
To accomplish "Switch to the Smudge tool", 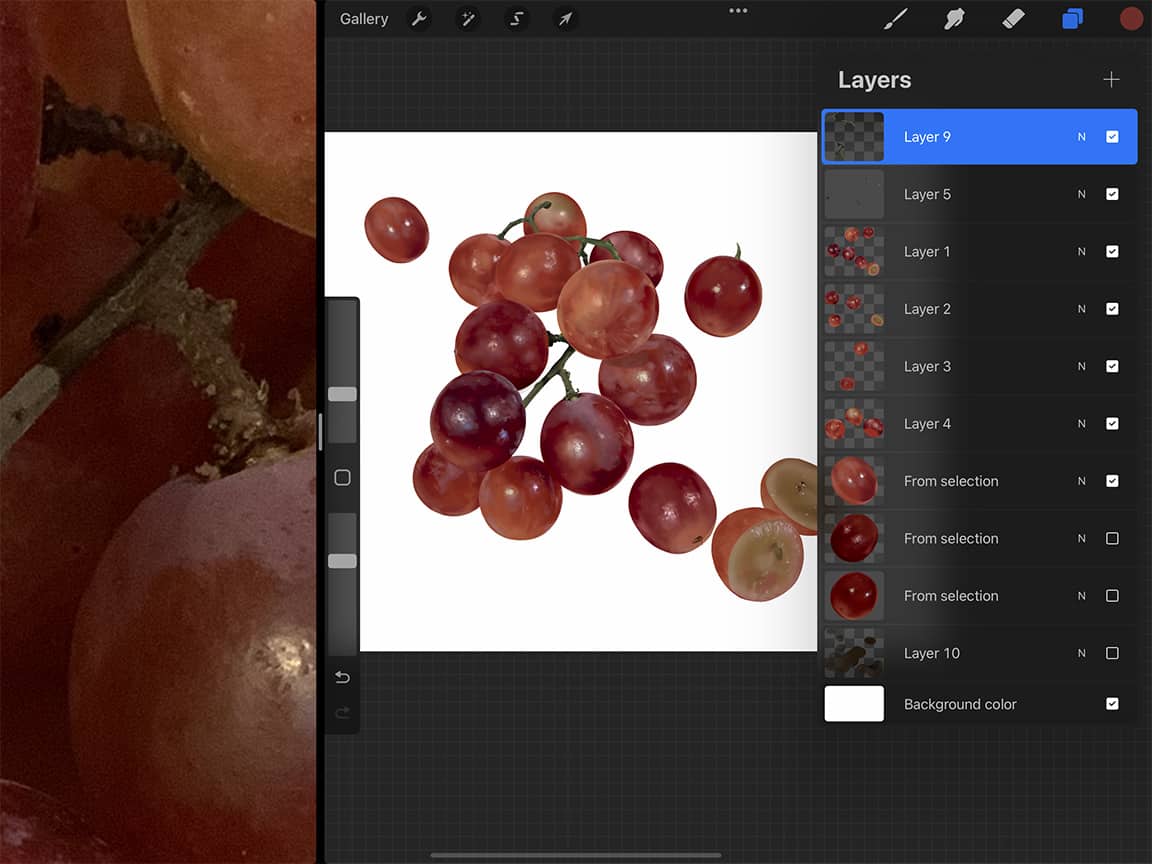I will coord(954,18).
